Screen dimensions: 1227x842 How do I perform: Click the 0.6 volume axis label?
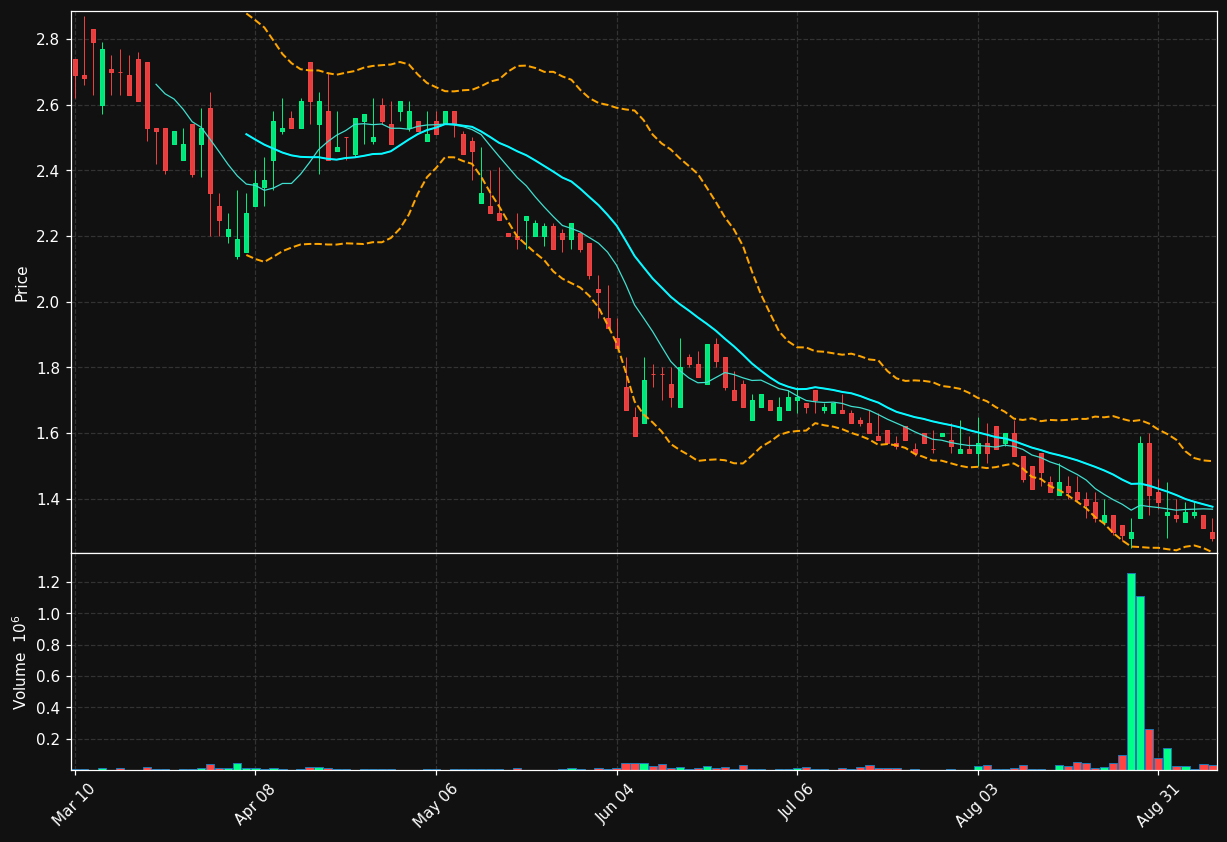point(47,677)
